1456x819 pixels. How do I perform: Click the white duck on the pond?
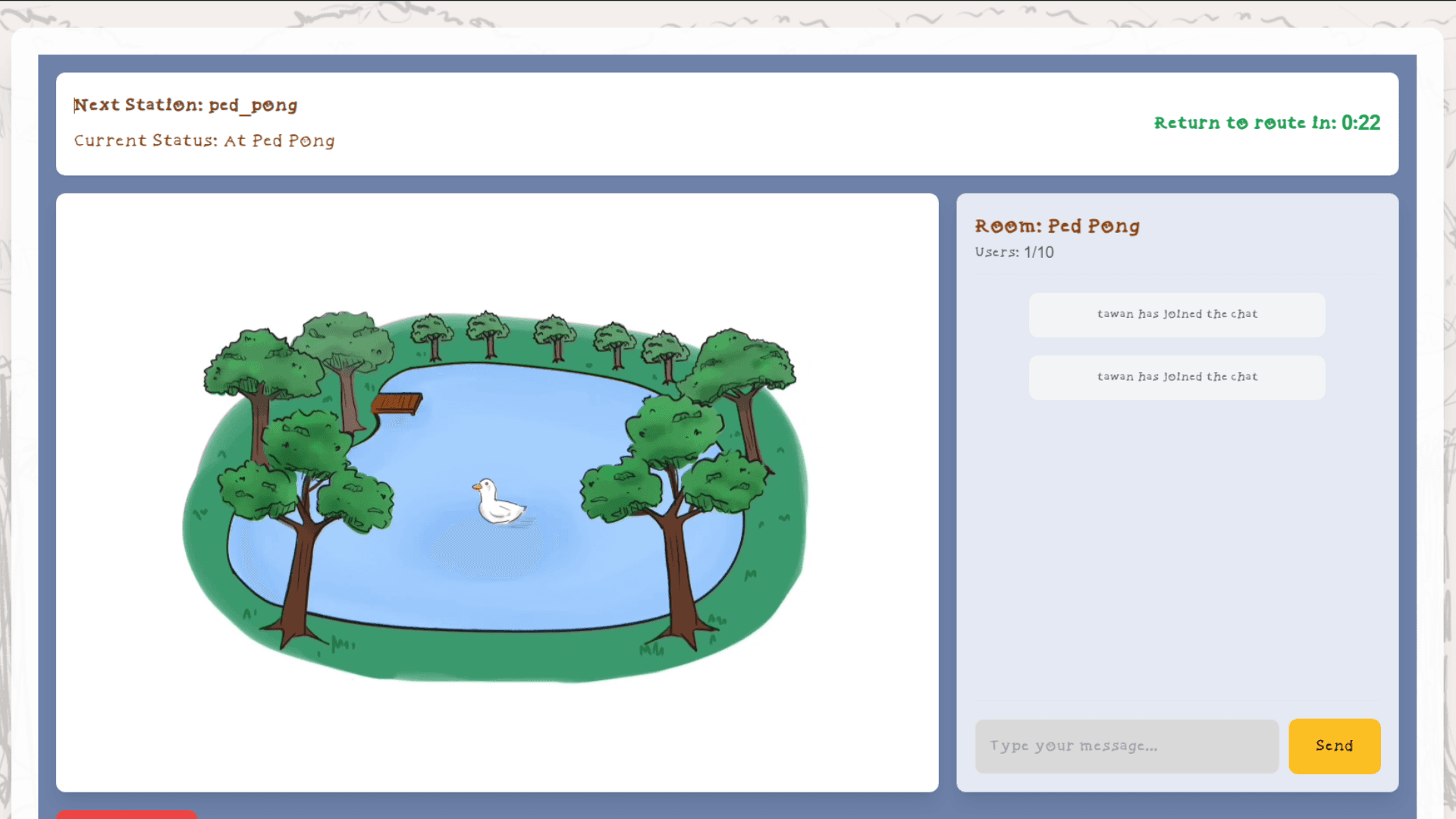click(x=497, y=504)
